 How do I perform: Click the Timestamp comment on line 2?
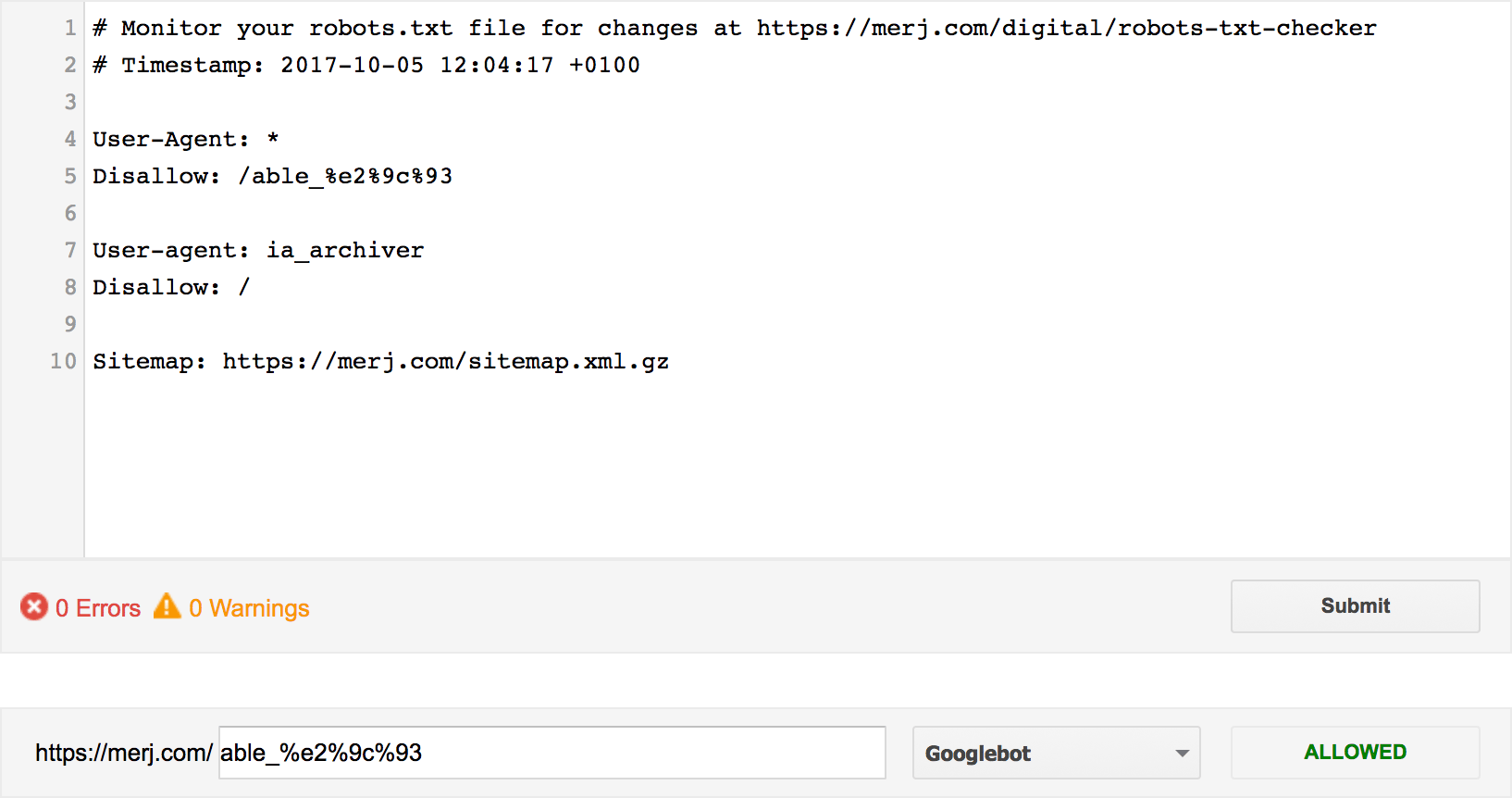[x=365, y=65]
